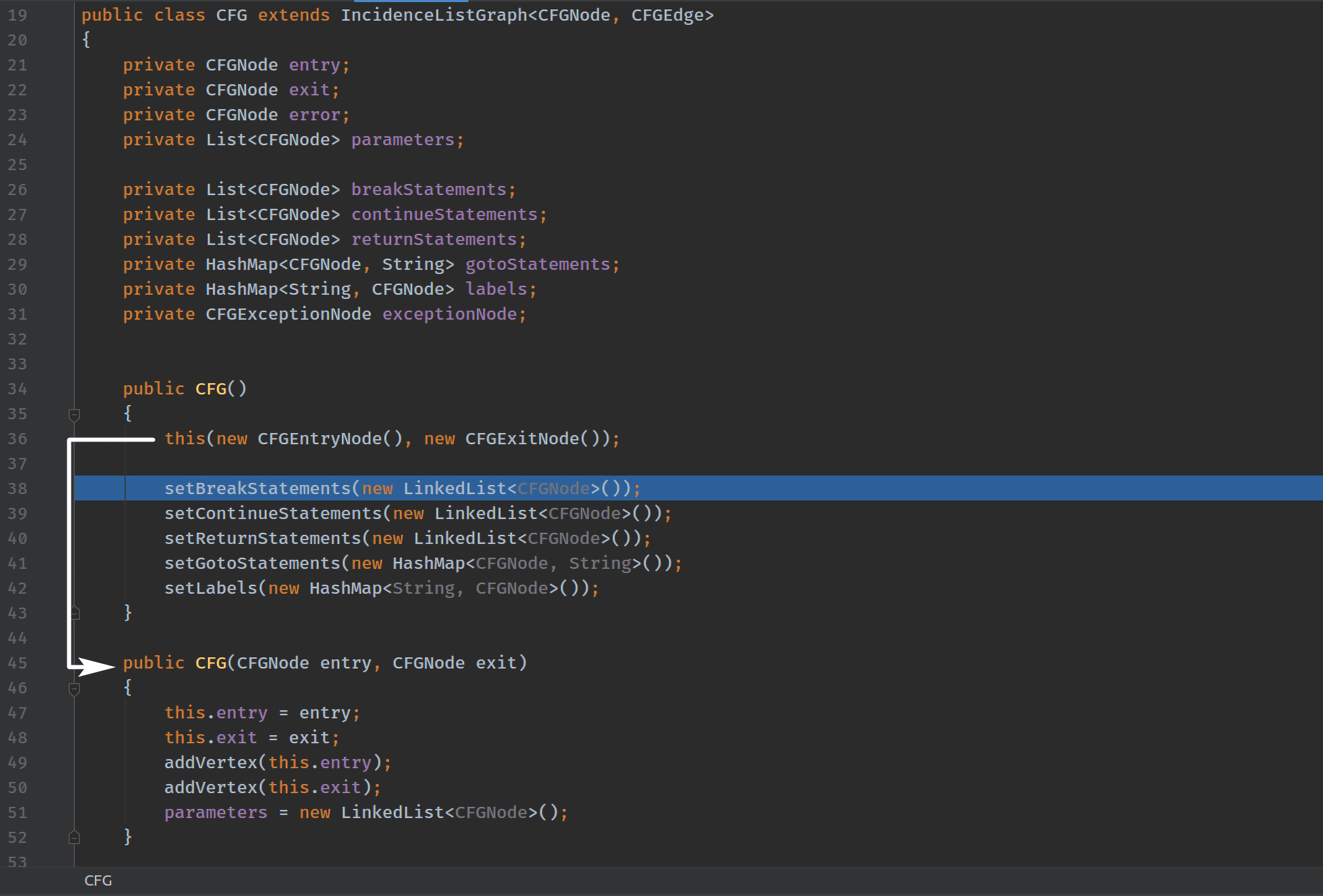Click the breakStatements field declaration
This screenshot has width=1323, height=896.
coord(429,189)
